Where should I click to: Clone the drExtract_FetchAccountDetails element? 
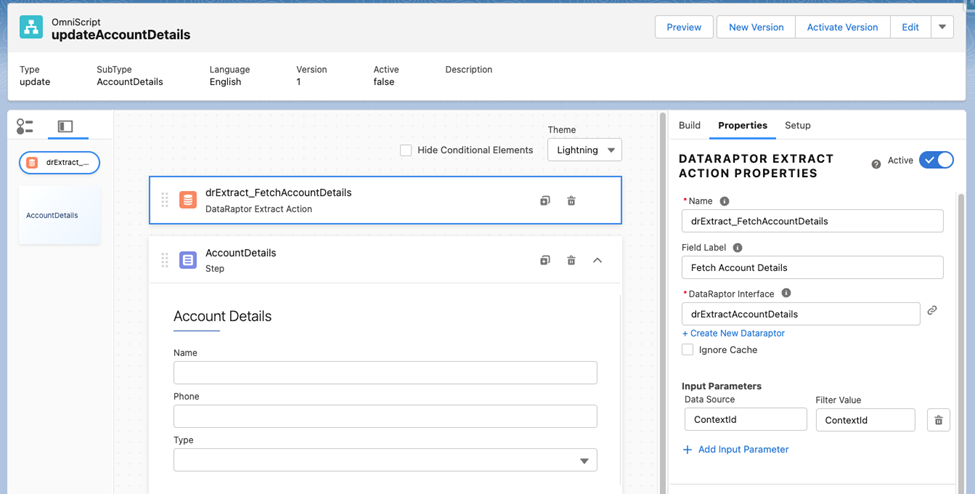click(x=545, y=200)
